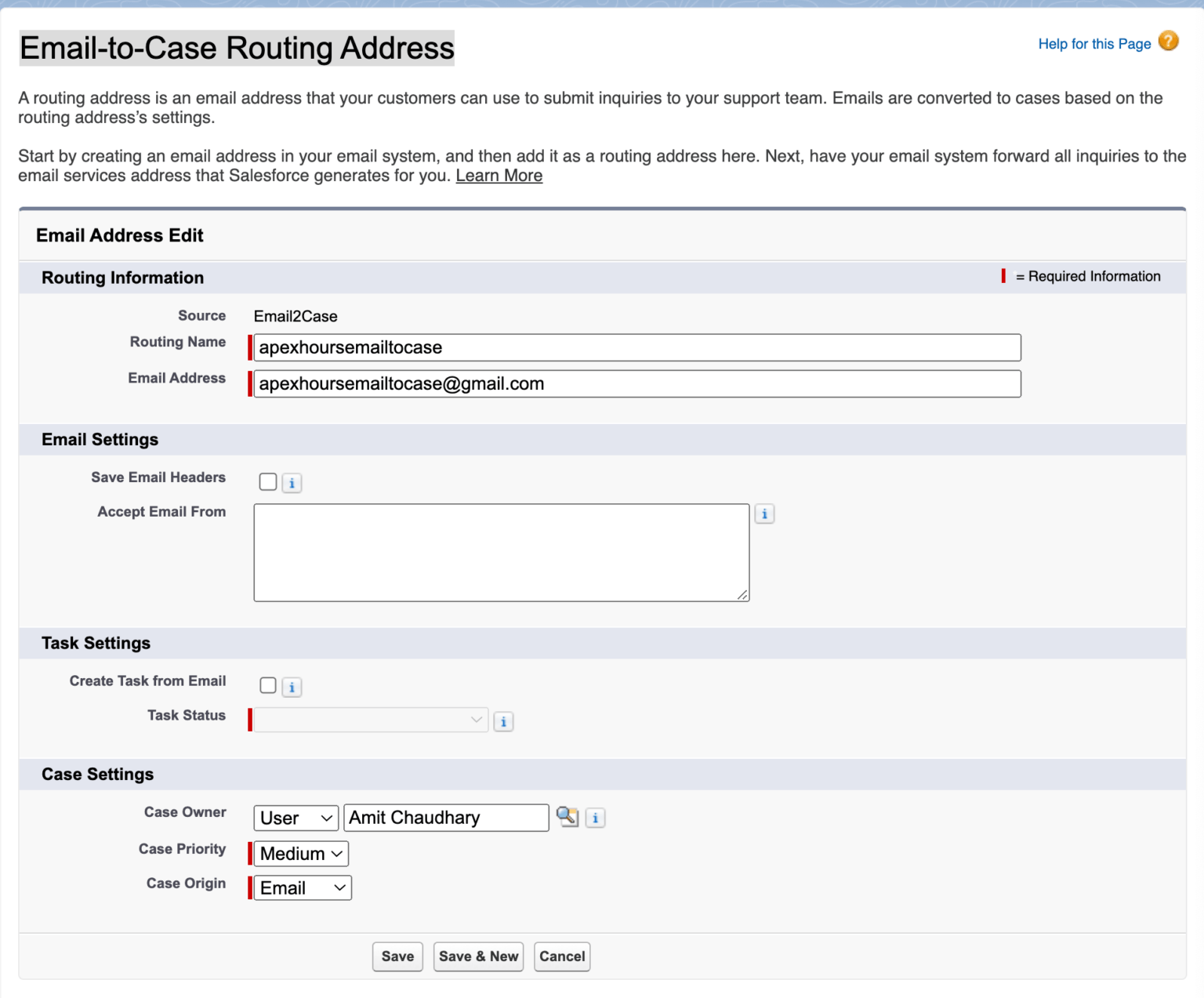Open the info tooltip for Save Email Headers
The image size is (1204, 998).
pyautogui.click(x=291, y=482)
